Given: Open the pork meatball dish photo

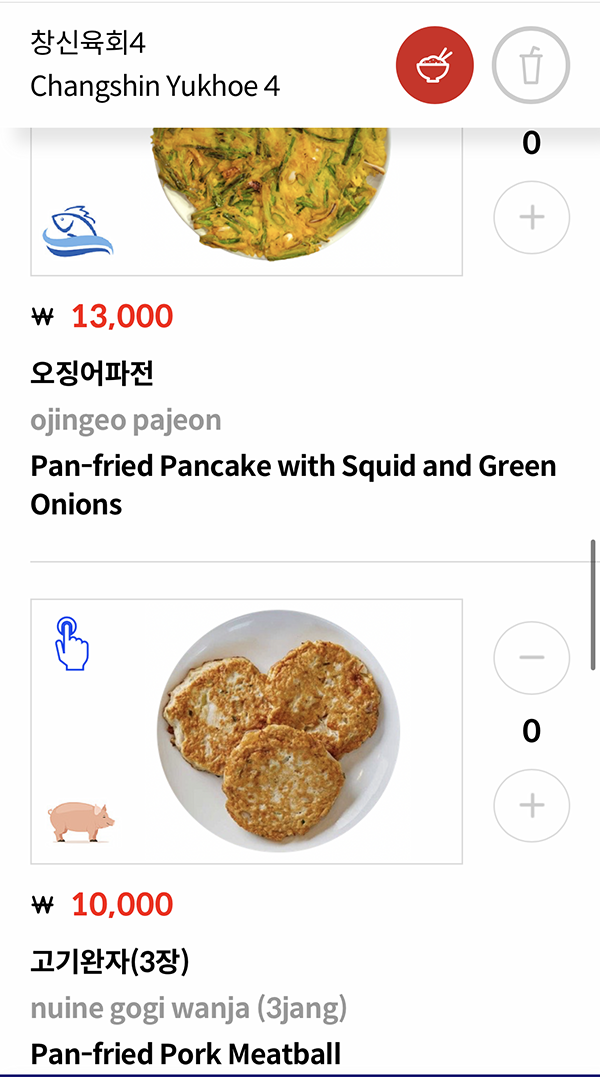Looking at the screenshot, I should 278,731.
